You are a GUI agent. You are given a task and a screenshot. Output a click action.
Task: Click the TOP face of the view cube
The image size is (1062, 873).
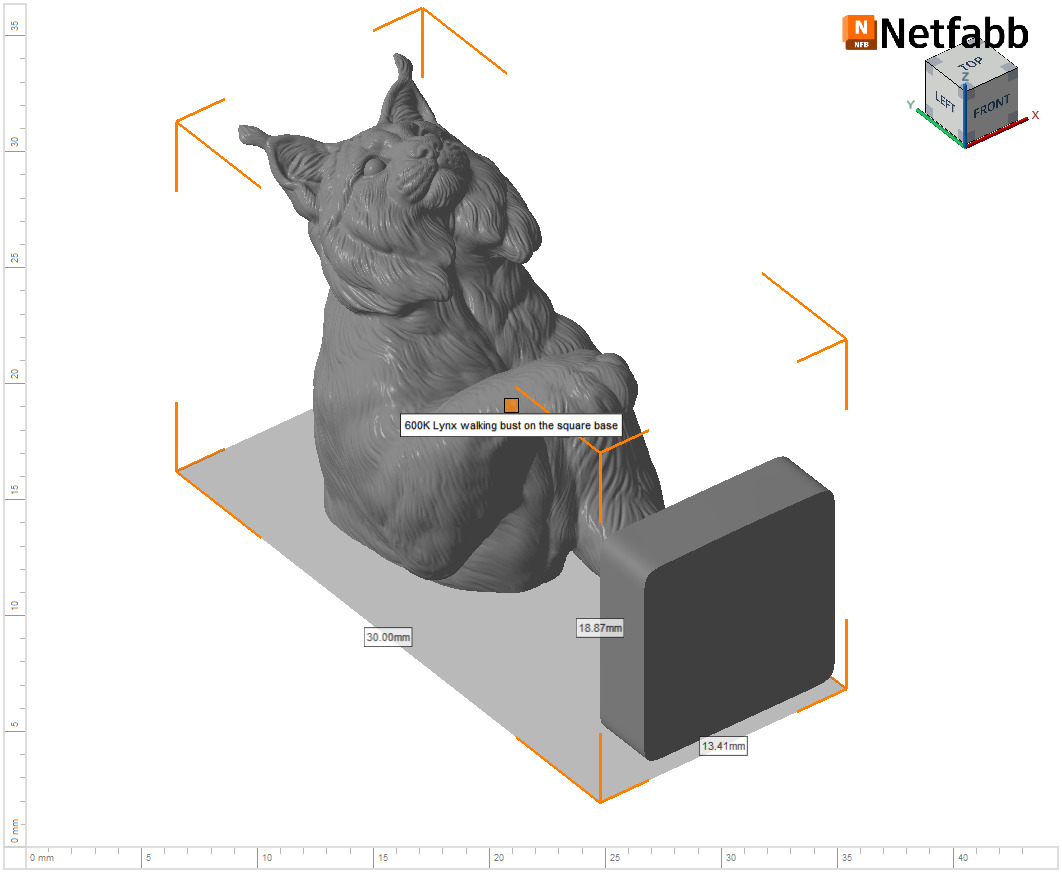point(971,64)
